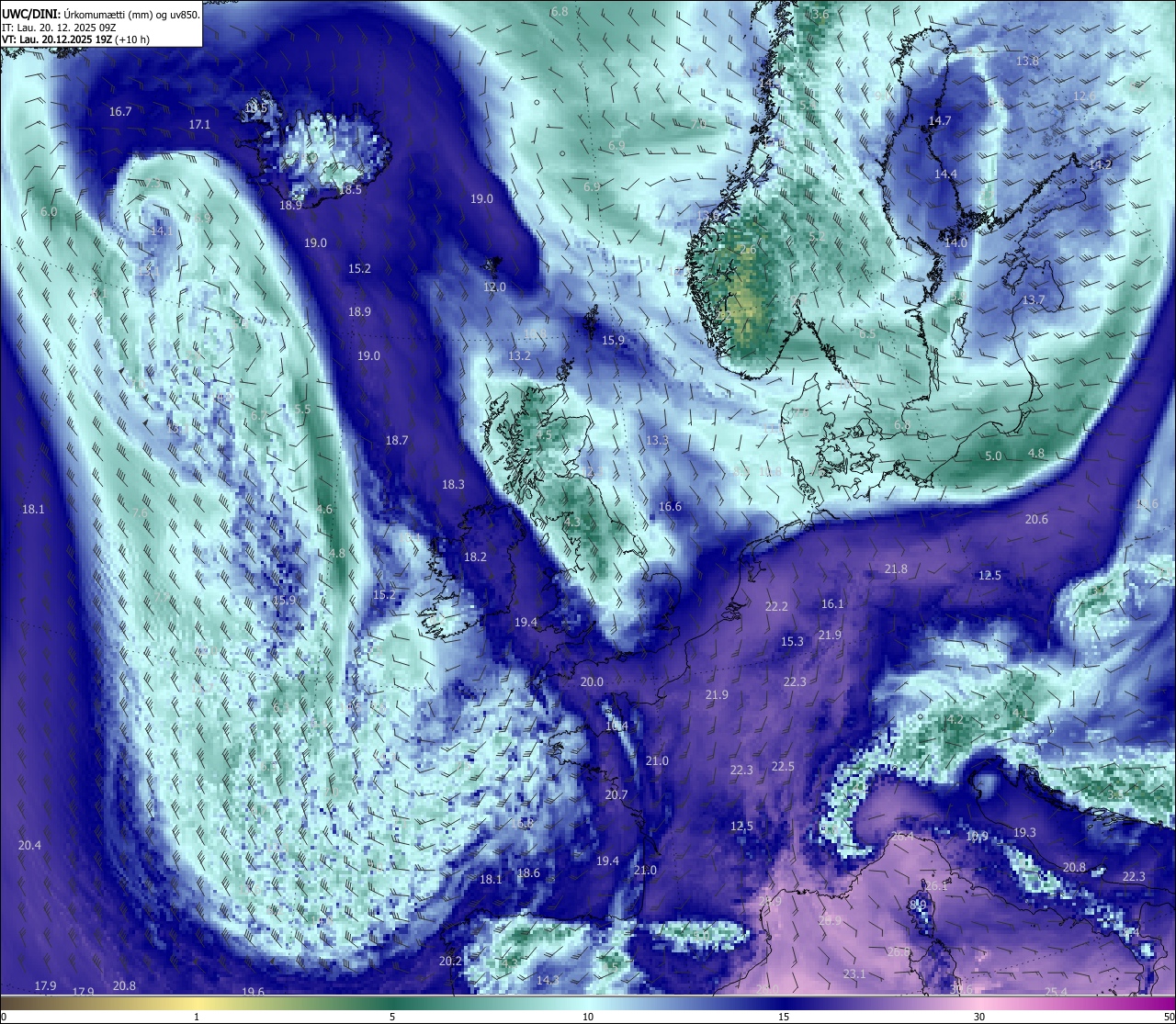This screenshot has width=1176, height=1024.
Task: Click the 15.3 value over western Germany
Action: (792, 641)
